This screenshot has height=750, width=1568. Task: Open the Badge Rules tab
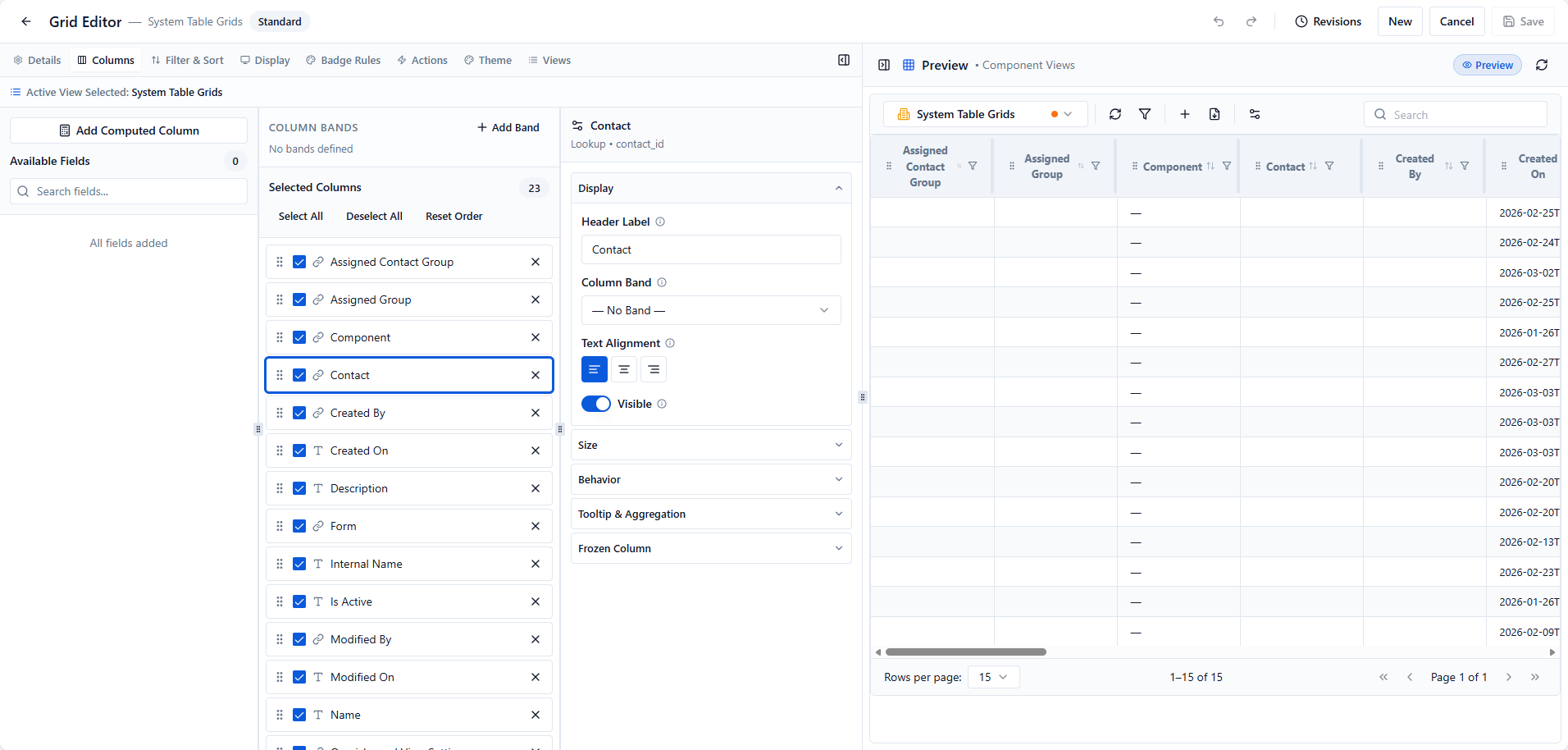click(344, 60)
